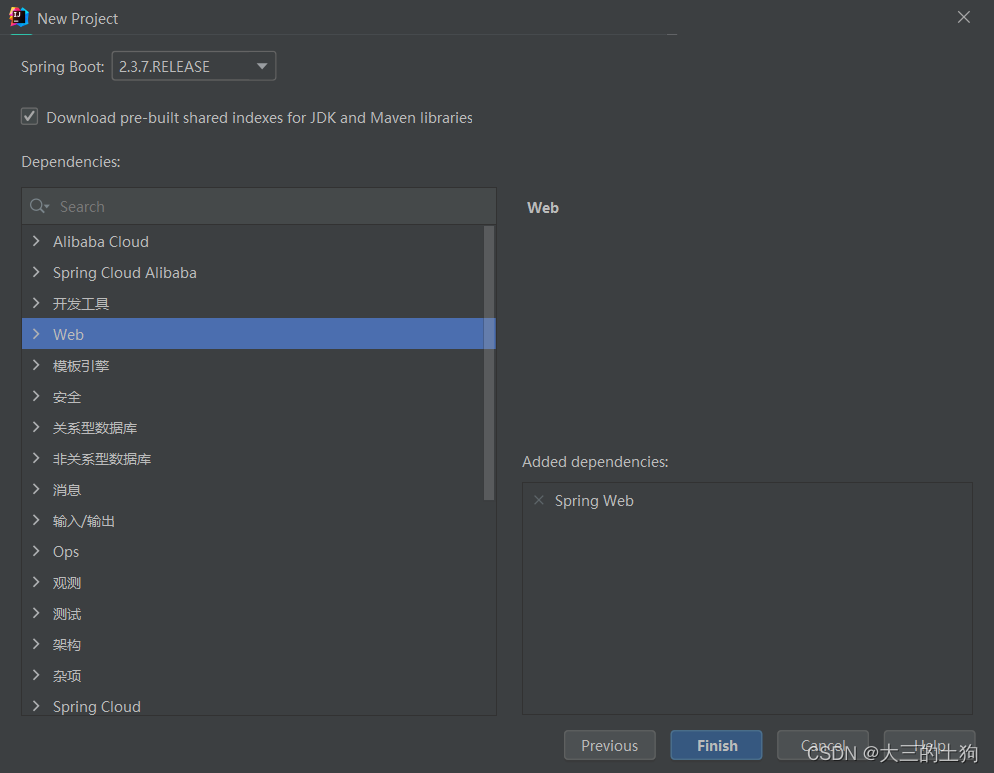
Task: Cancel the New Project dialog
Action: (x=823, y=745)
